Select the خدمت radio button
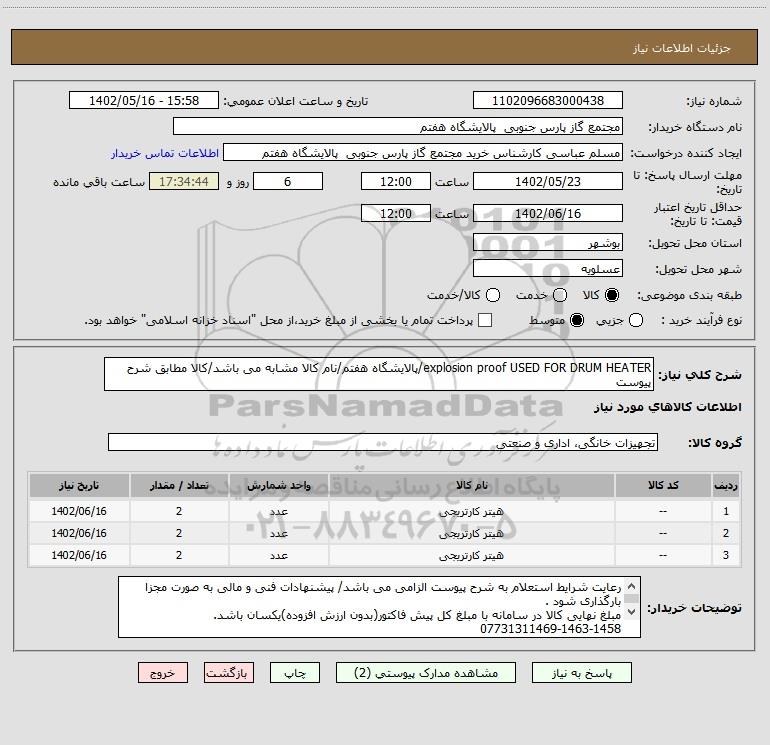770x745 pixels. [x=560, y=295]
